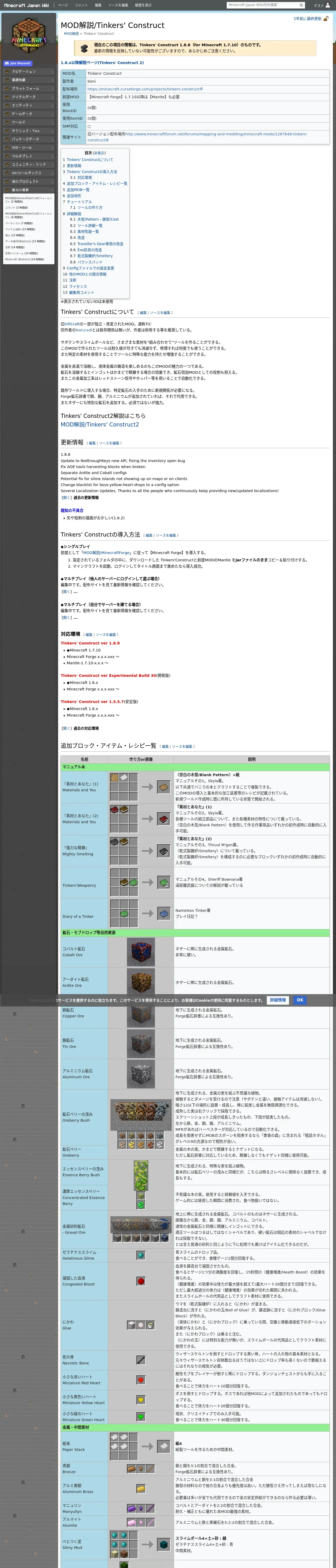Open the MOD・ツール sidebar menu

tap(29, 147)
